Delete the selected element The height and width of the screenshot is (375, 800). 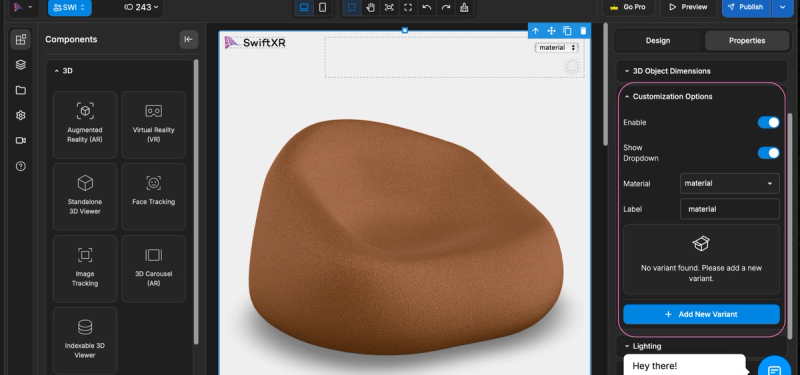pos(583,31)
